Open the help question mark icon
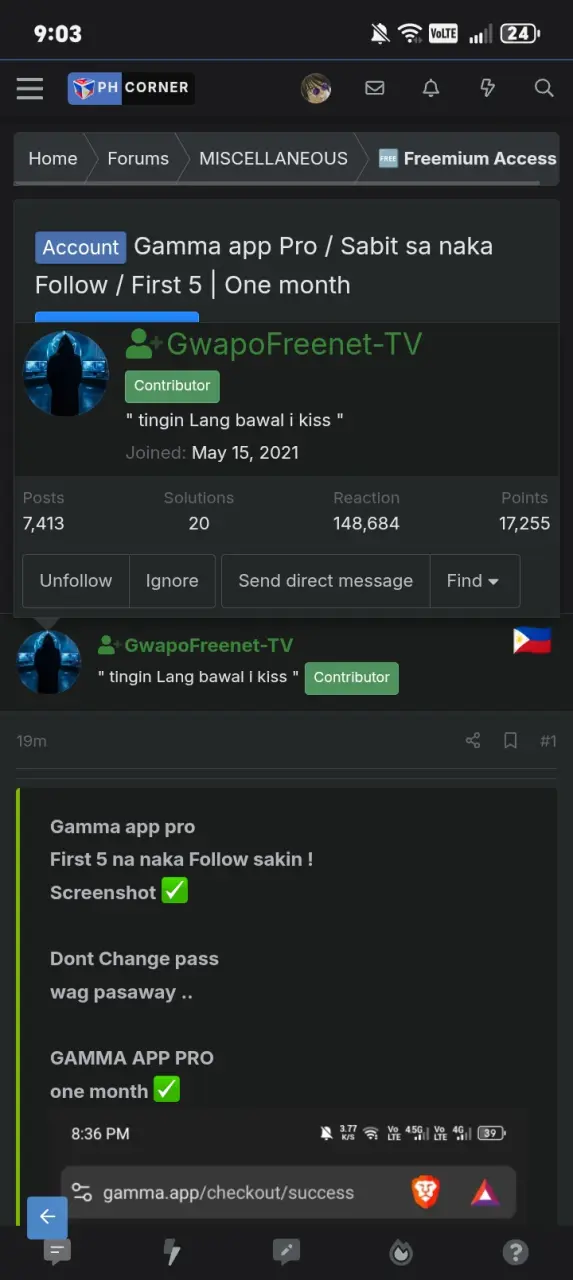 515,1252
